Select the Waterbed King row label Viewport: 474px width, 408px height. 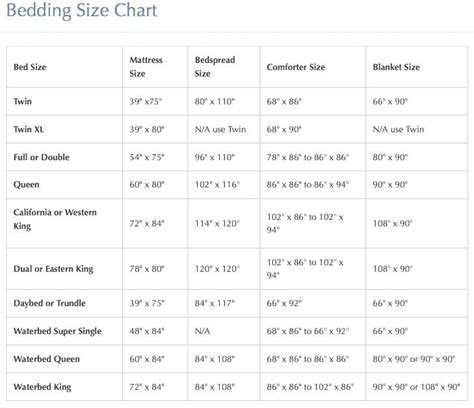coord(42,387)
